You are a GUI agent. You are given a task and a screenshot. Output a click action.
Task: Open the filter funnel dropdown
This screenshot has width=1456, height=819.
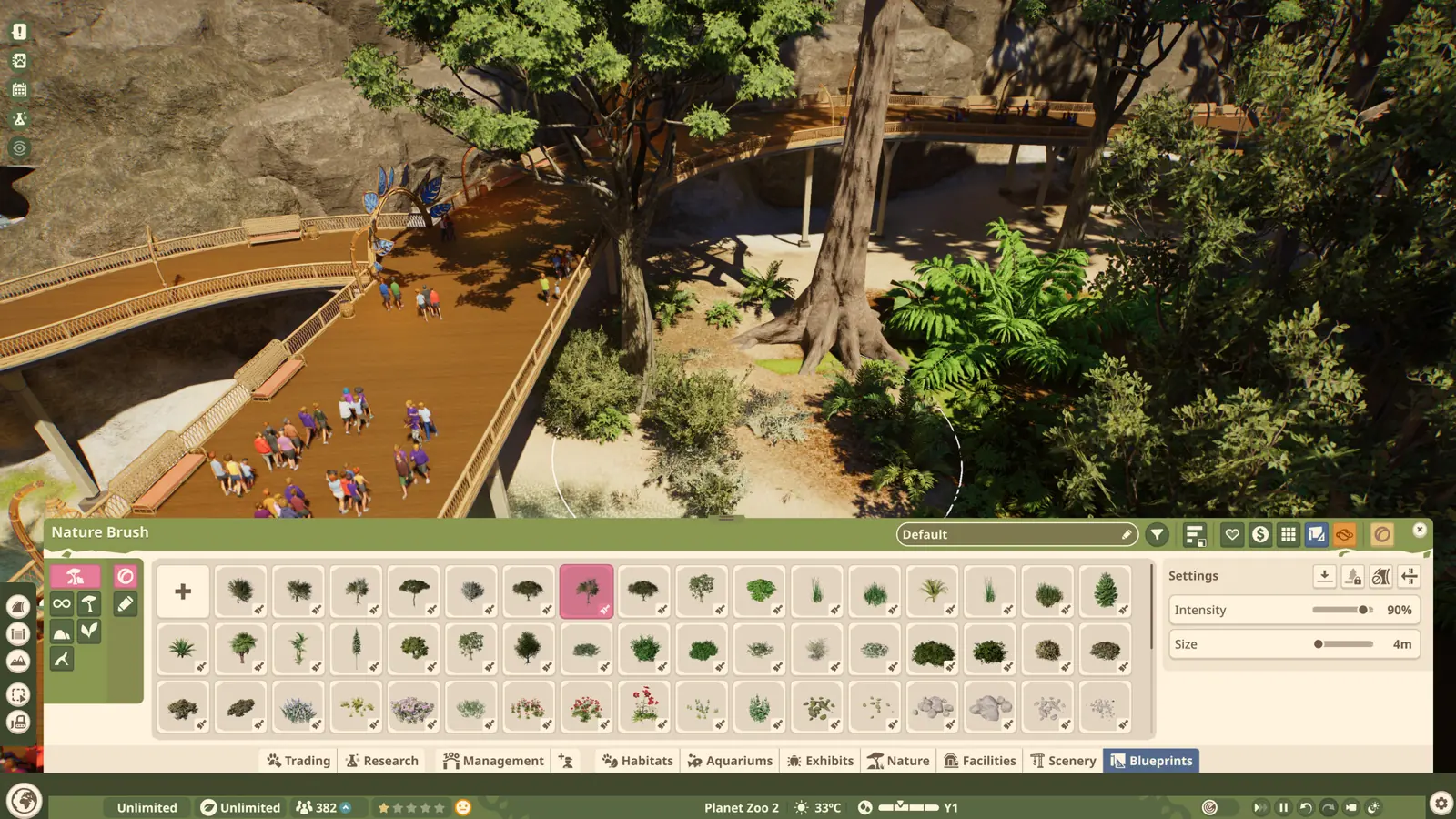1157,535
